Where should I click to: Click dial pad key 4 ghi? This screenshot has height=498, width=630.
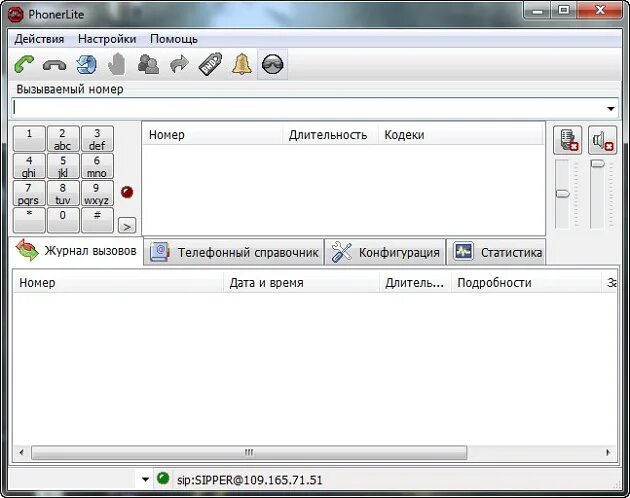click(x=29, y=166)
